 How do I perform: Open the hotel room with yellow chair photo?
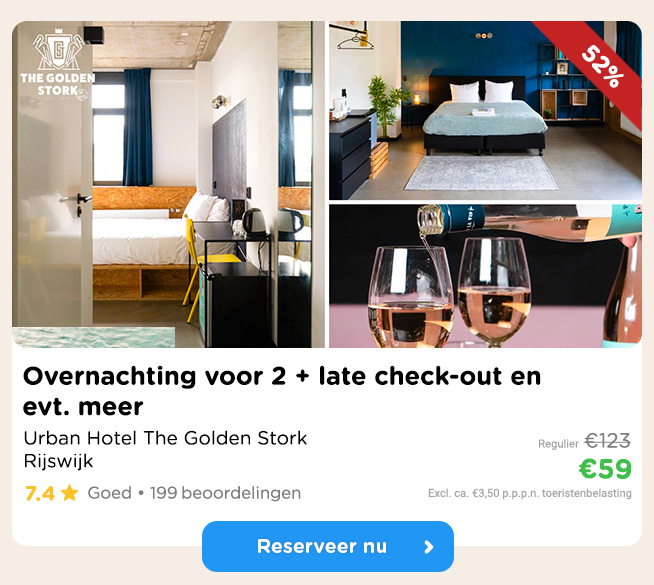168,184
